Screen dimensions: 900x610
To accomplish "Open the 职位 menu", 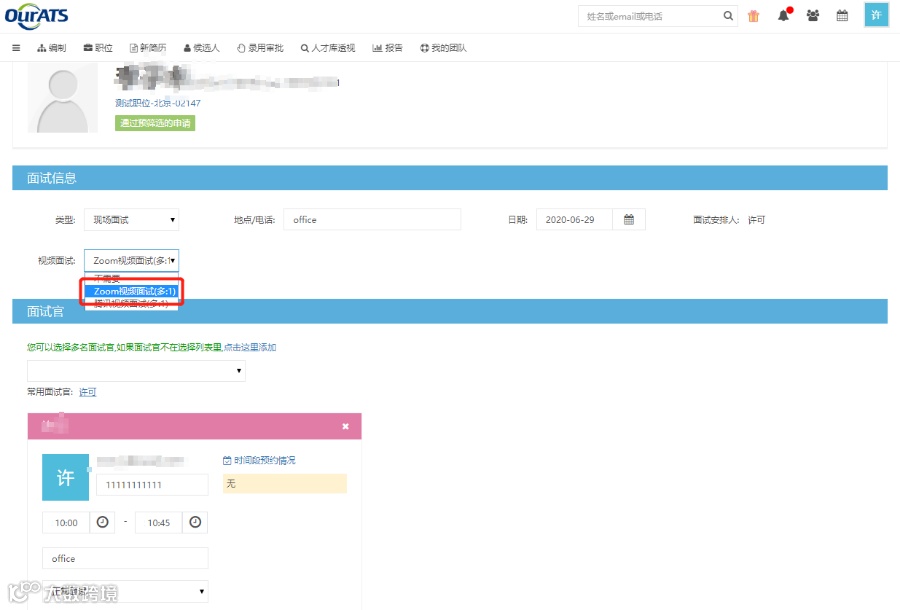I will tap(98, 48).
